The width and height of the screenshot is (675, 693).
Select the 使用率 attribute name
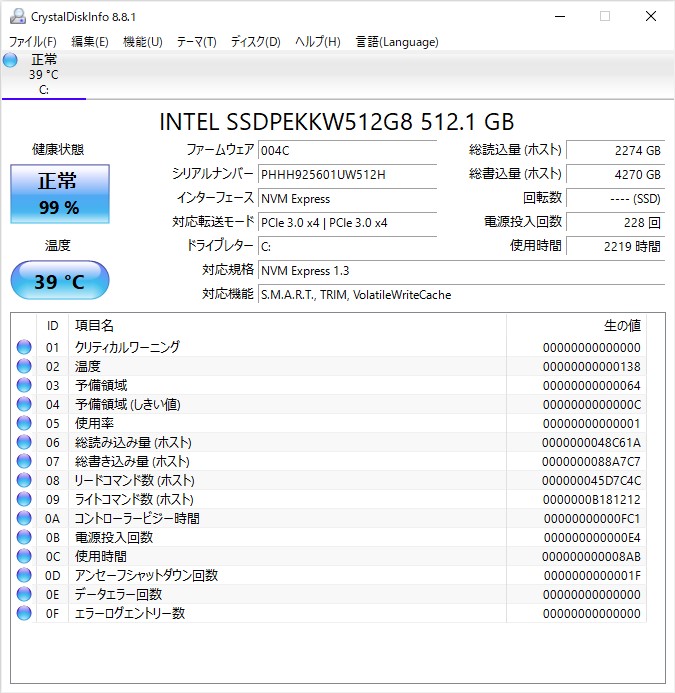click(94, 423)
